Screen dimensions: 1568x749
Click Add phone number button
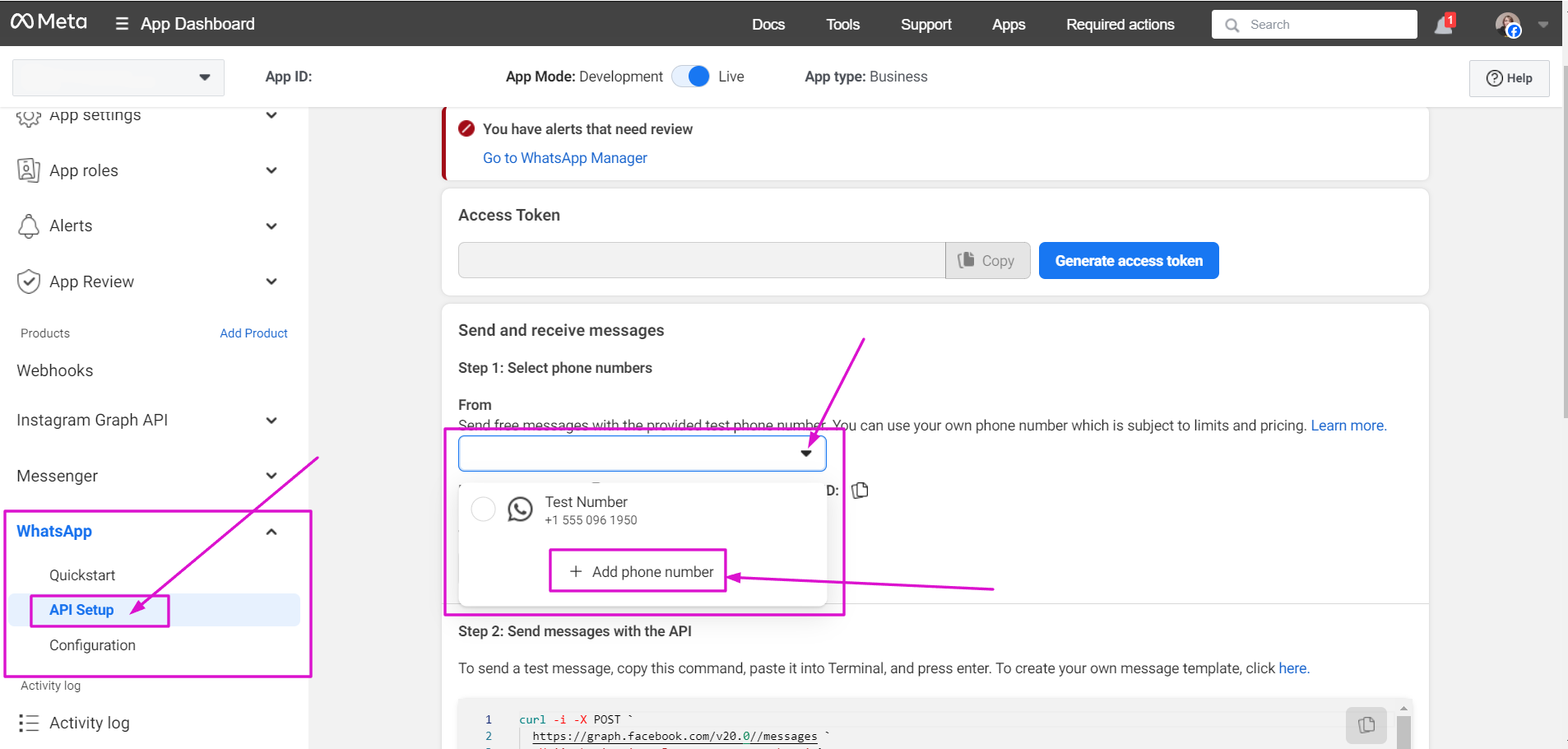[x=640, y=571]
